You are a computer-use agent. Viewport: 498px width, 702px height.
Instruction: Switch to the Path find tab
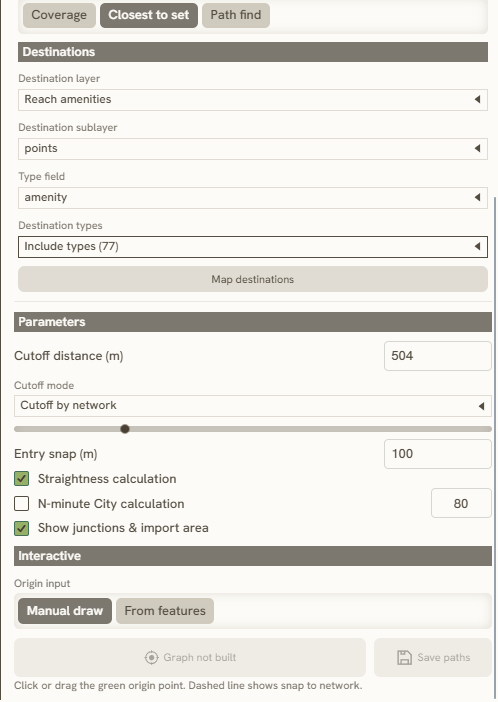click(x=236, y=15)
